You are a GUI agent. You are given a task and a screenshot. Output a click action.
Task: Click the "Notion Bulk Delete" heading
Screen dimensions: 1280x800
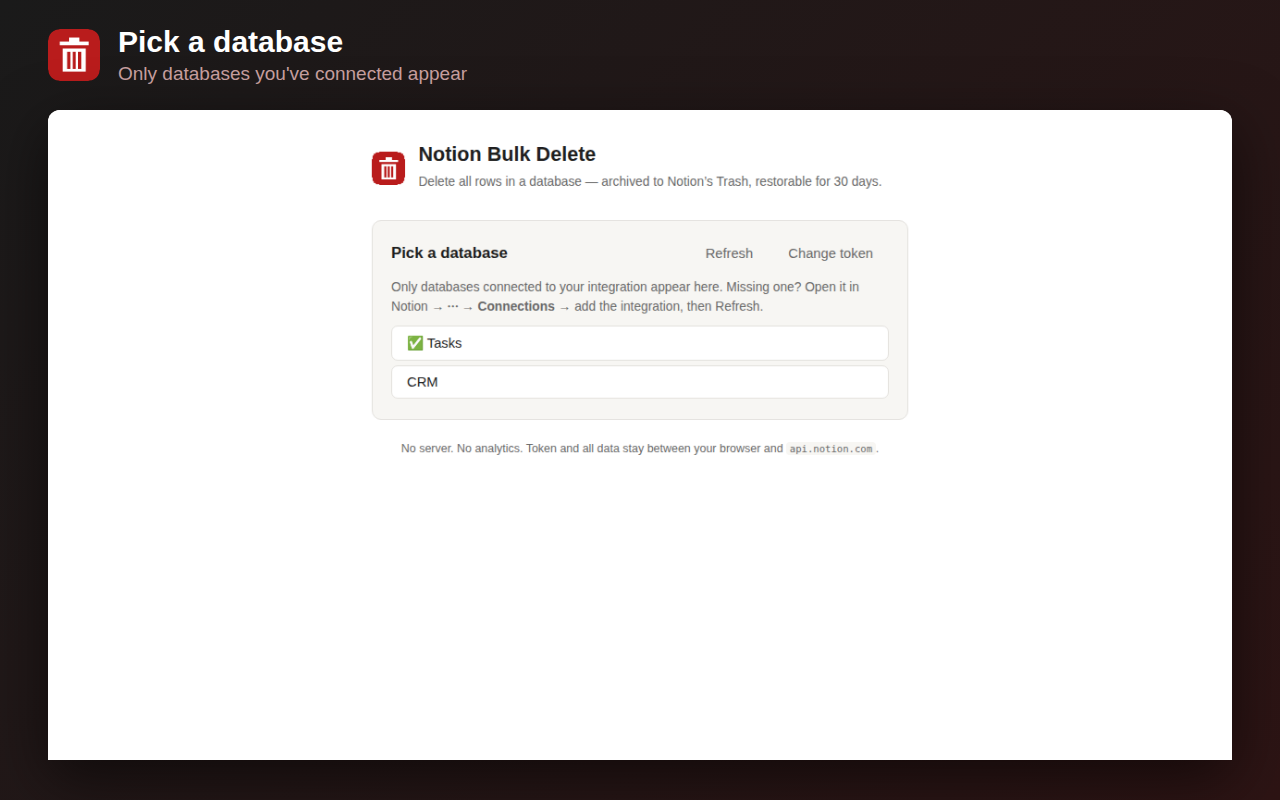507,154
